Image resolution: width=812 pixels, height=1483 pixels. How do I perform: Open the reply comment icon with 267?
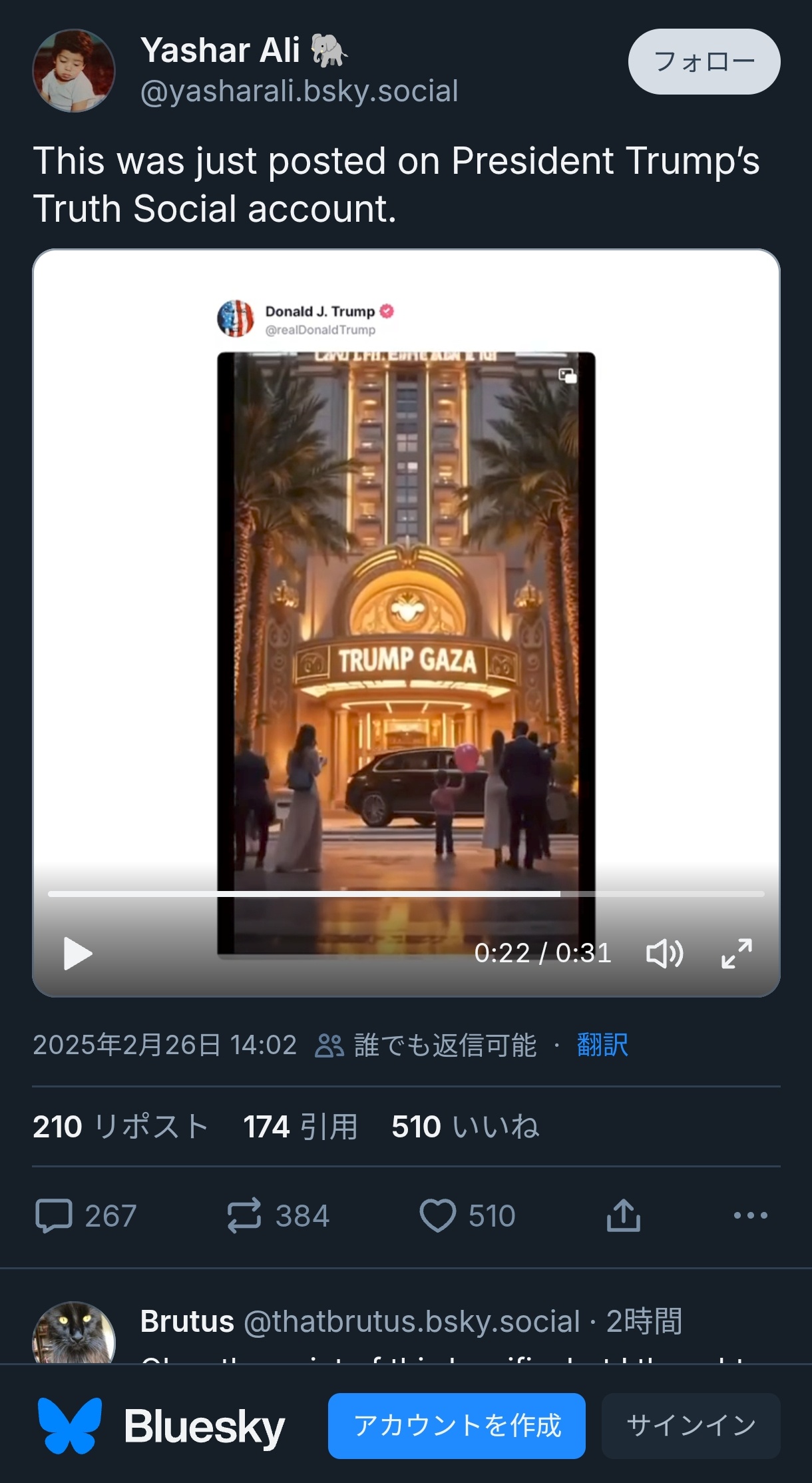tap(86, 1216)
